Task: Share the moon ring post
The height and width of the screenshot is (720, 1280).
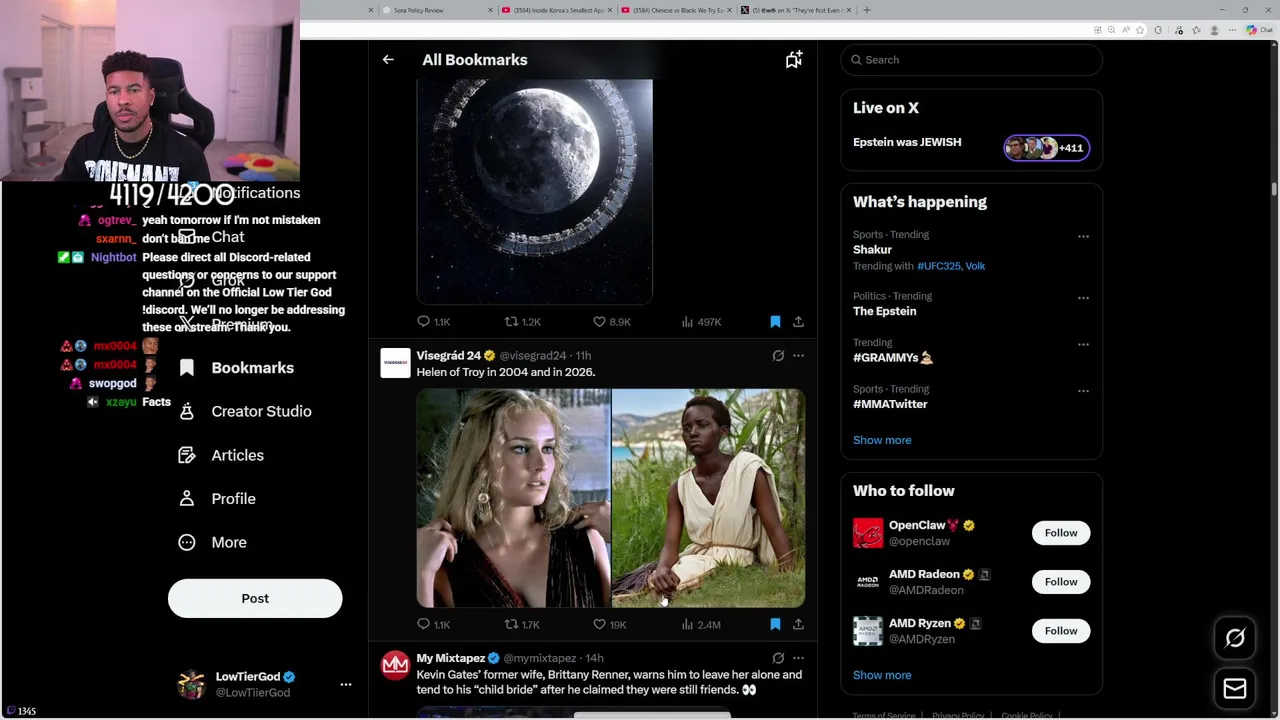Action: pyautogui.click(x=798, y=322)
